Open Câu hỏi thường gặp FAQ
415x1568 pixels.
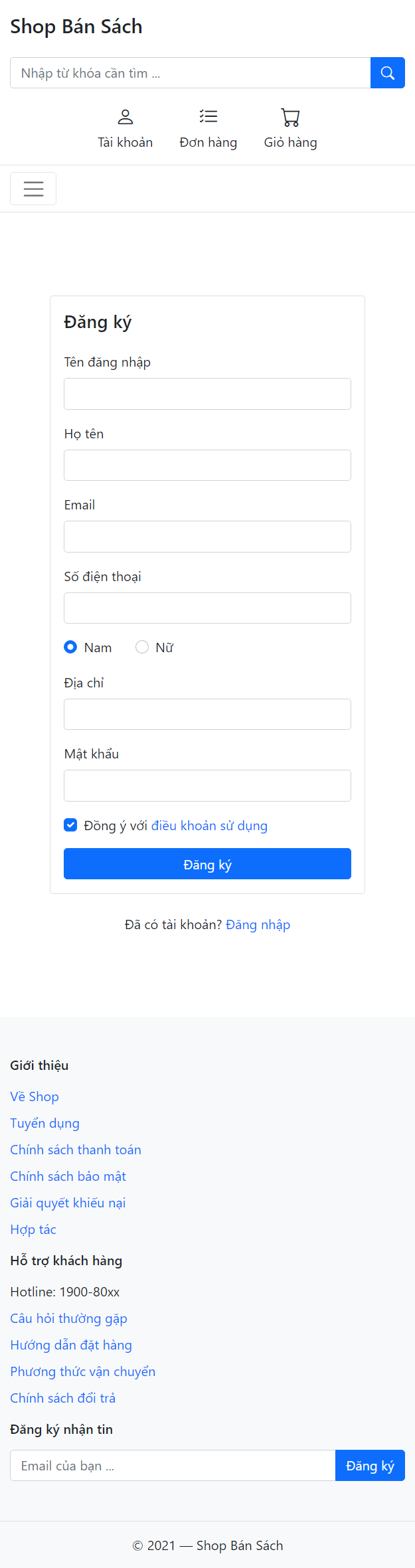(x=68, y=1318)
